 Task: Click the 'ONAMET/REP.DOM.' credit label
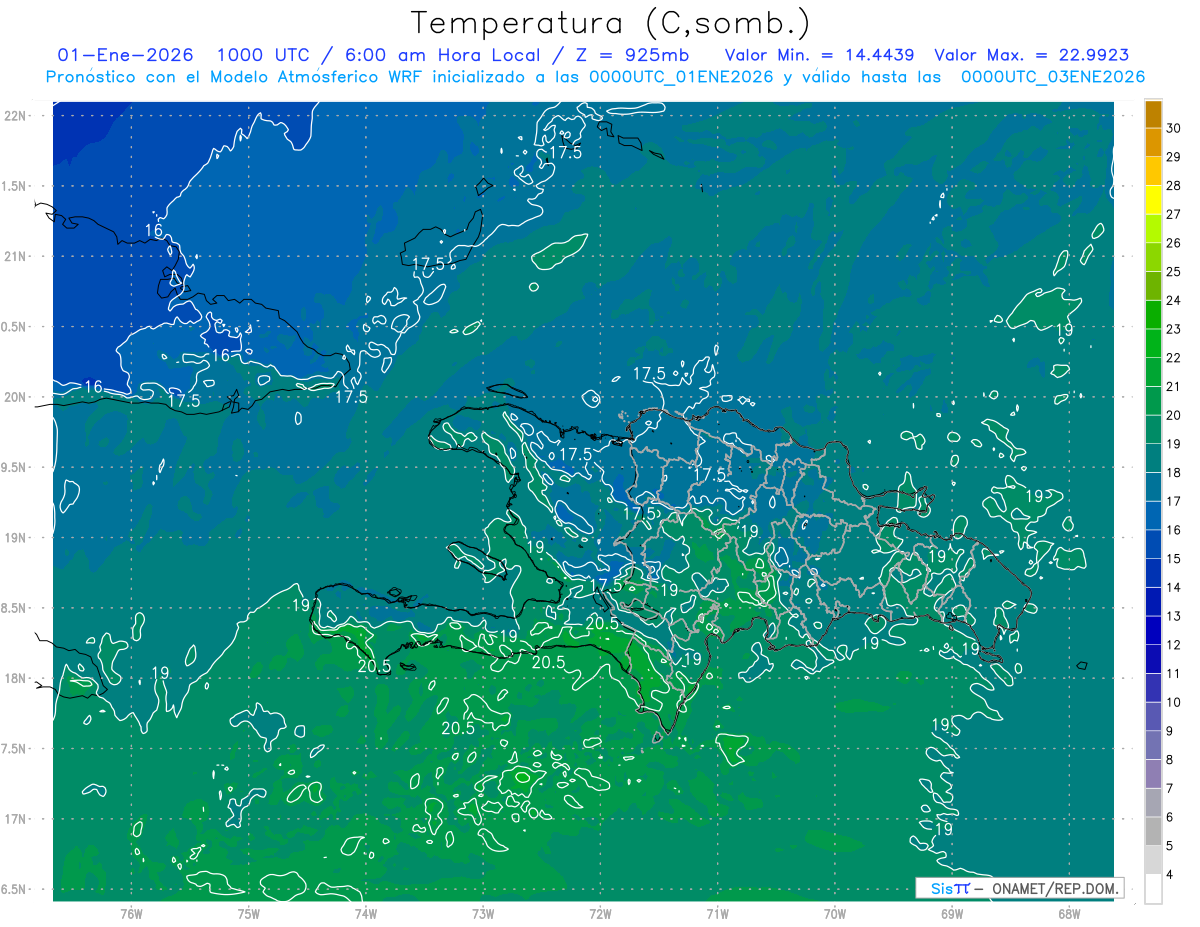[x=1055, y=889]
